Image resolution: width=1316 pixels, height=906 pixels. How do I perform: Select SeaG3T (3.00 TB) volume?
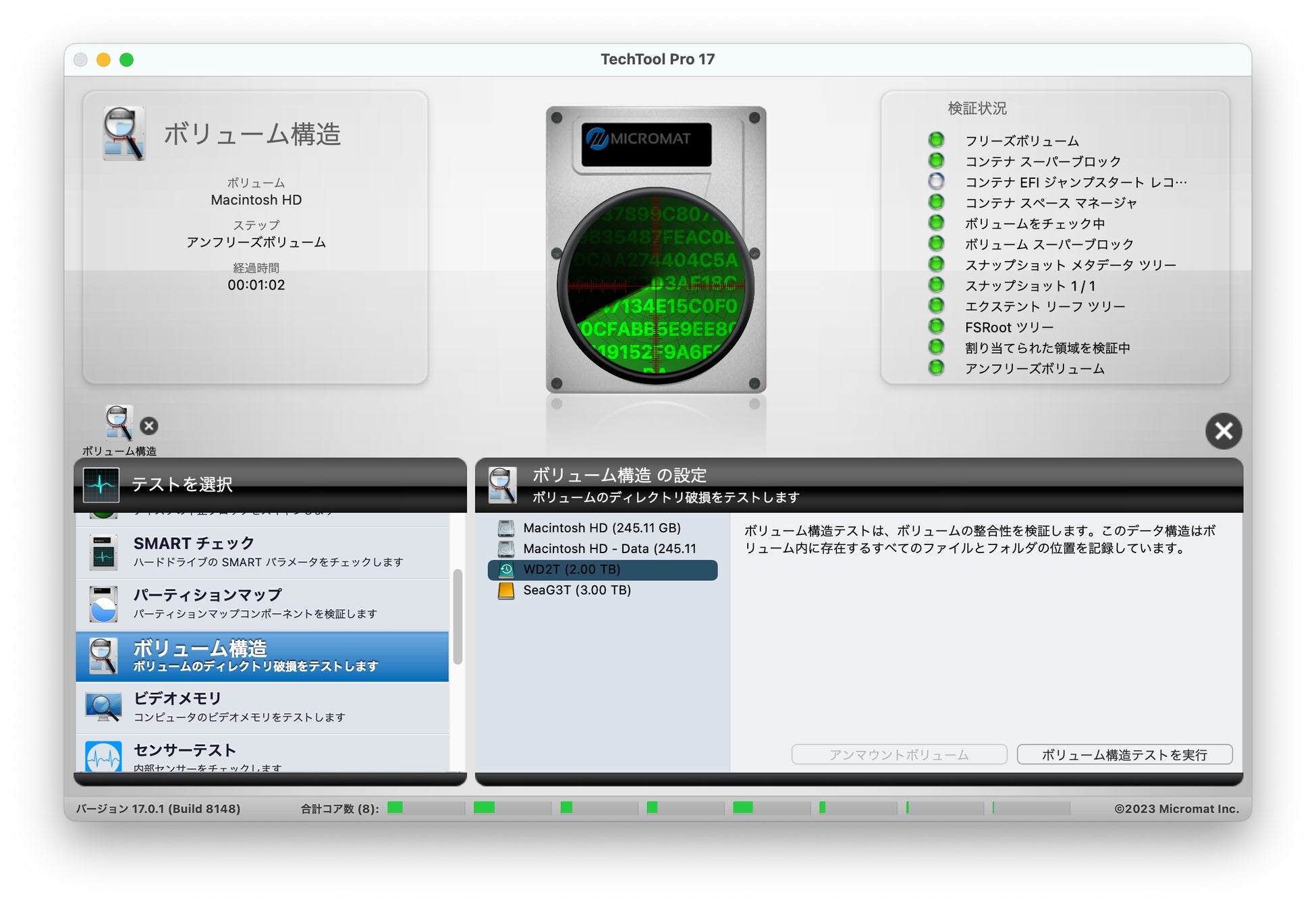(576, 590)
